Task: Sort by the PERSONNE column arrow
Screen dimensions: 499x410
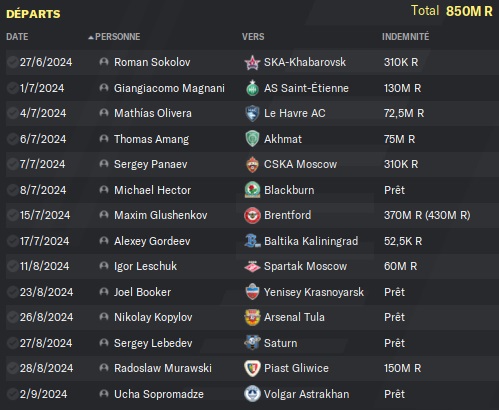Action: click(x=91, y=37)
